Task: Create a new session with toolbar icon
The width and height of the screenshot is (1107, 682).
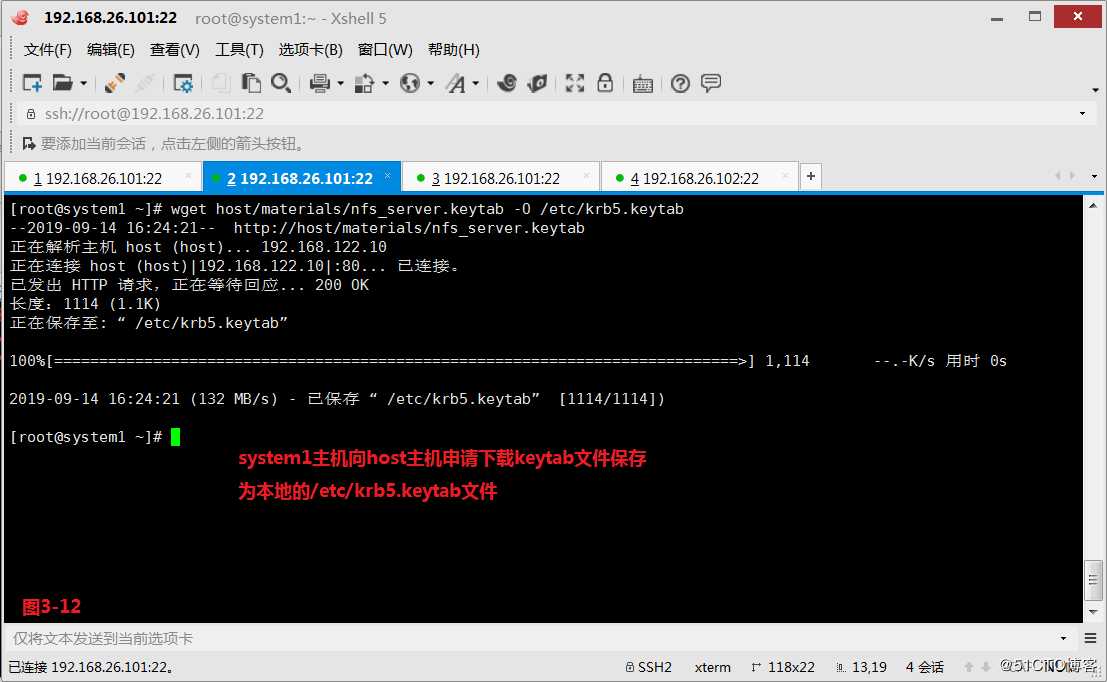Action: 32,83
